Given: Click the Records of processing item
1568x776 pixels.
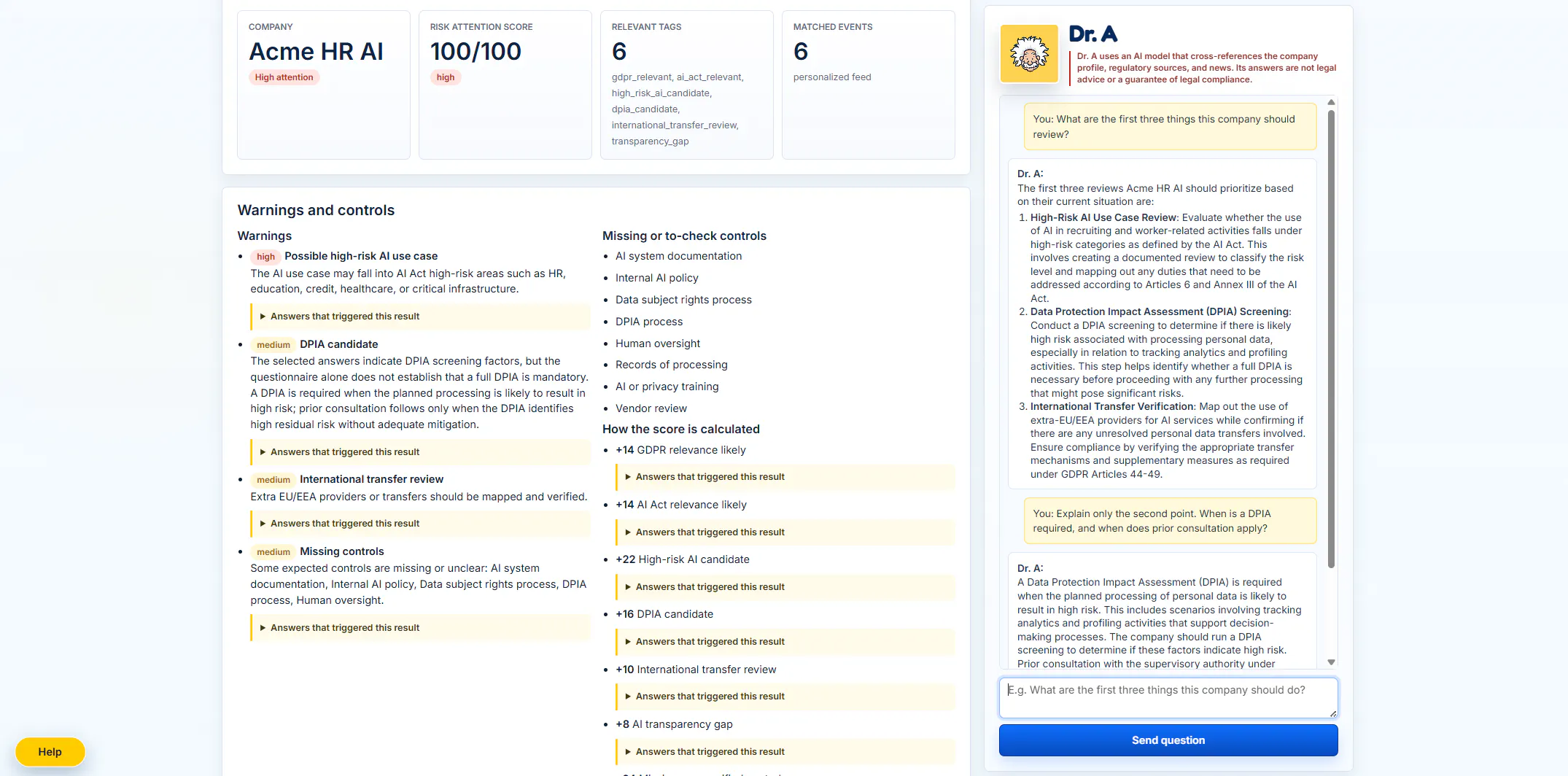Looking at the screenshot, I should (672, 365).
